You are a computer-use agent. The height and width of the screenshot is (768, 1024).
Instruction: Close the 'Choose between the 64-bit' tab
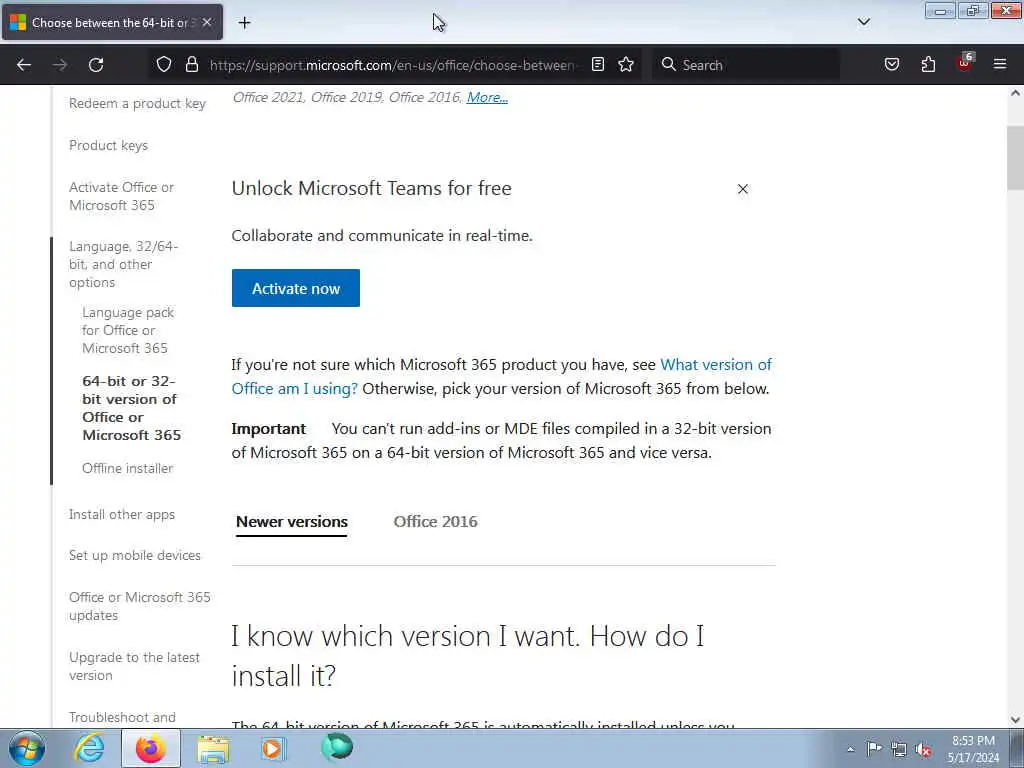click(207, 22)
